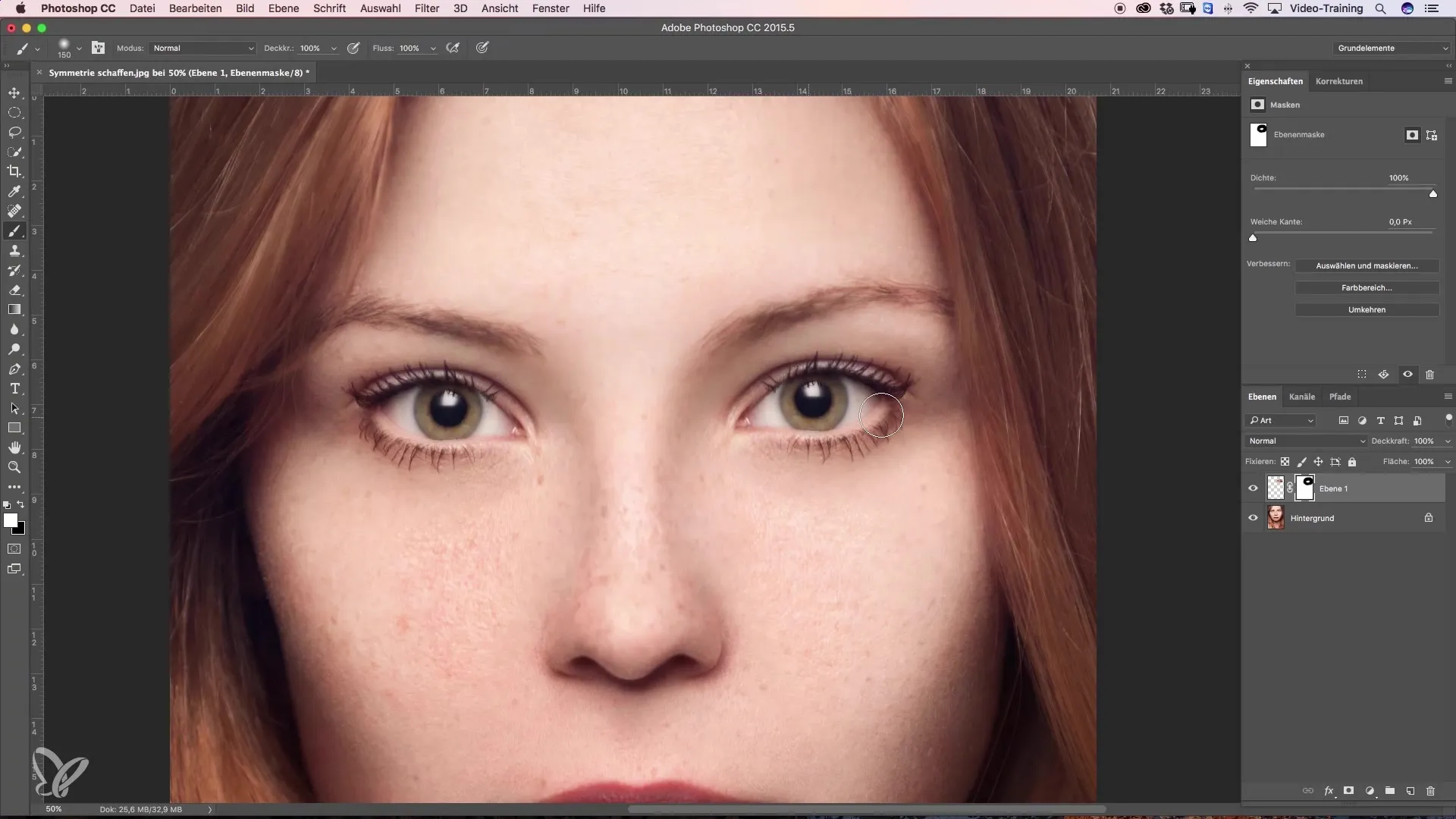1456x819 pixels.
Task: Select the Gradient tool
Action: point(14,309)
